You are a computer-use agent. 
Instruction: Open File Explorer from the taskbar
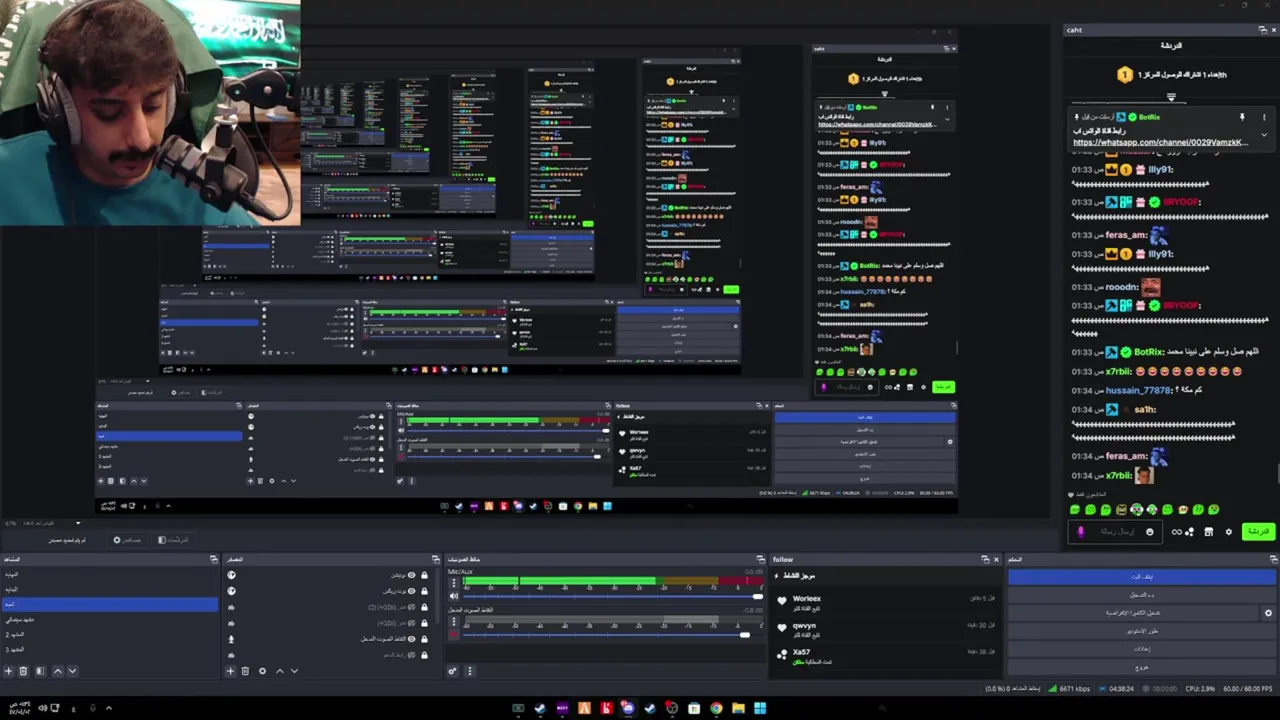point(738,708)
